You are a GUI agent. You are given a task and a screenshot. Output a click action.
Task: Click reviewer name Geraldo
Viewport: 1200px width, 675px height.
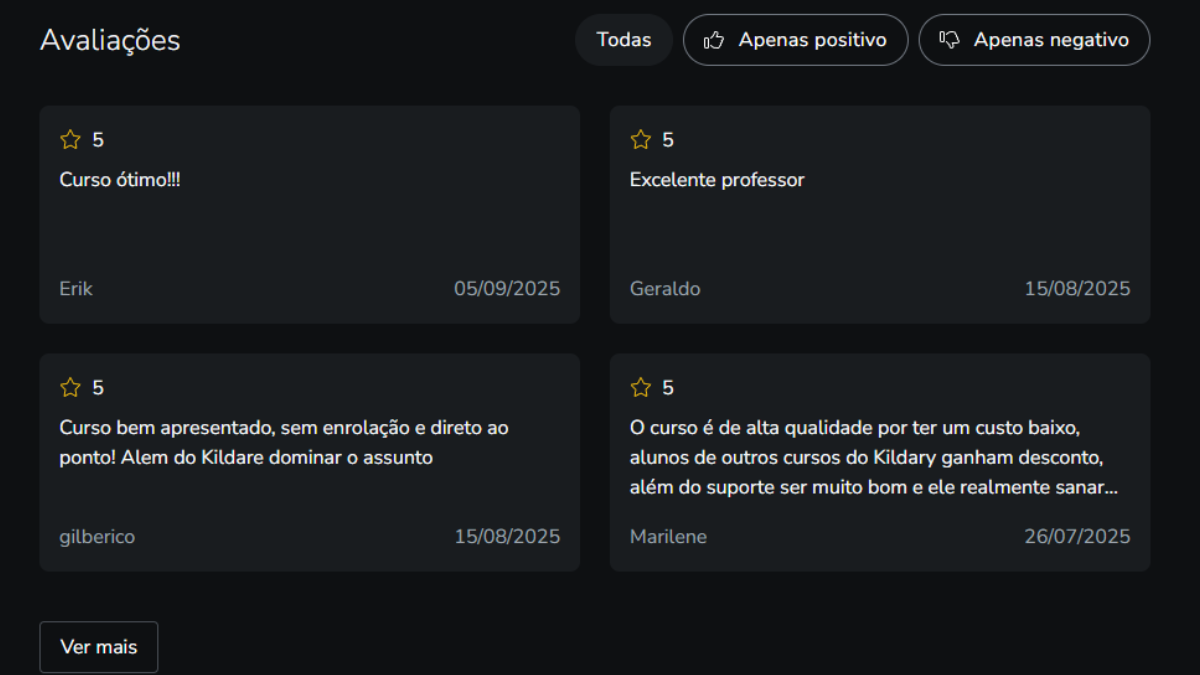coord(665,289)
